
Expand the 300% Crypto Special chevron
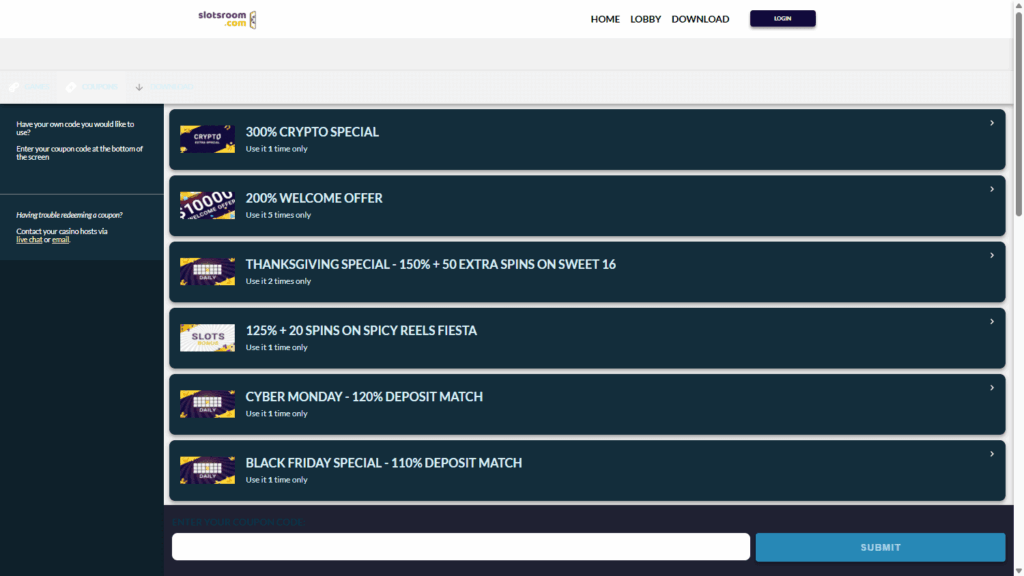991,123
